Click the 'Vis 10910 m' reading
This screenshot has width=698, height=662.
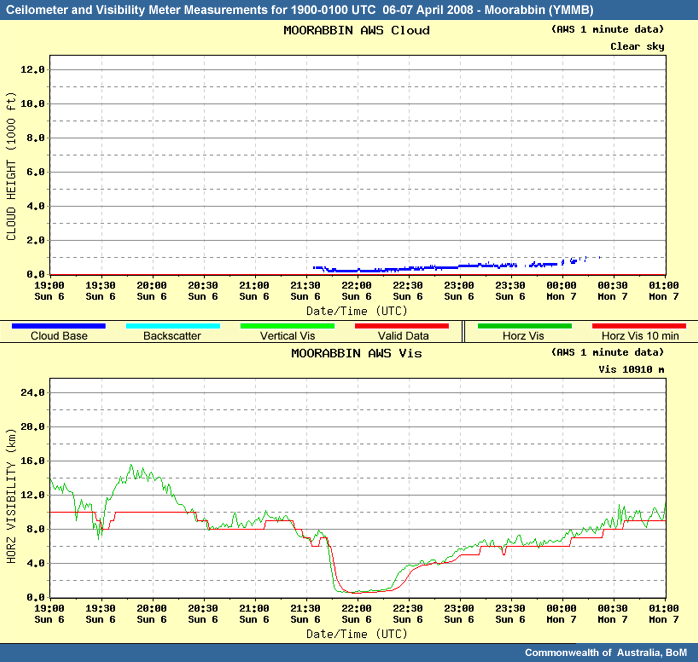[x=631, y=370]
